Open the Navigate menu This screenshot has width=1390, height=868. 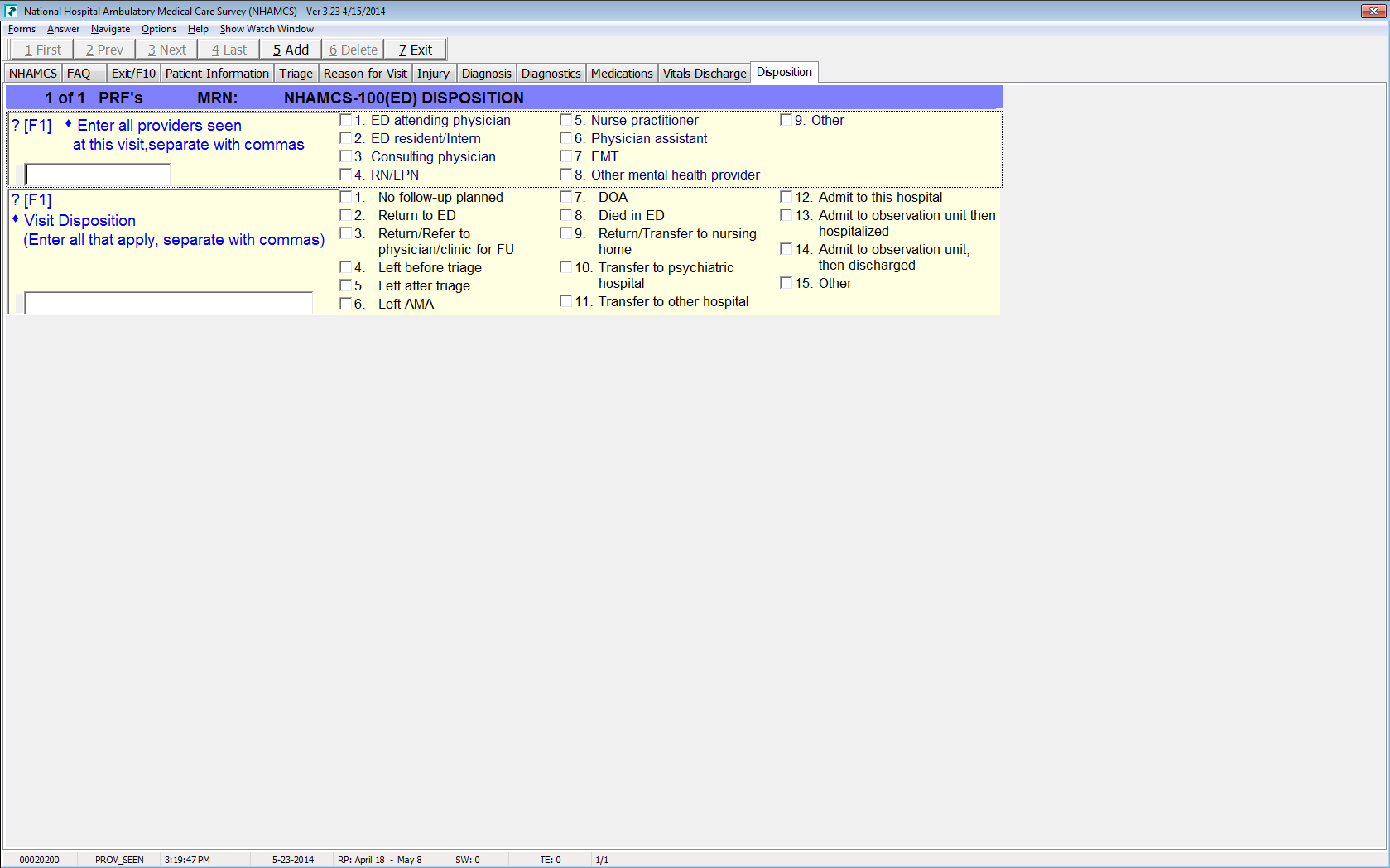[110, 29]
